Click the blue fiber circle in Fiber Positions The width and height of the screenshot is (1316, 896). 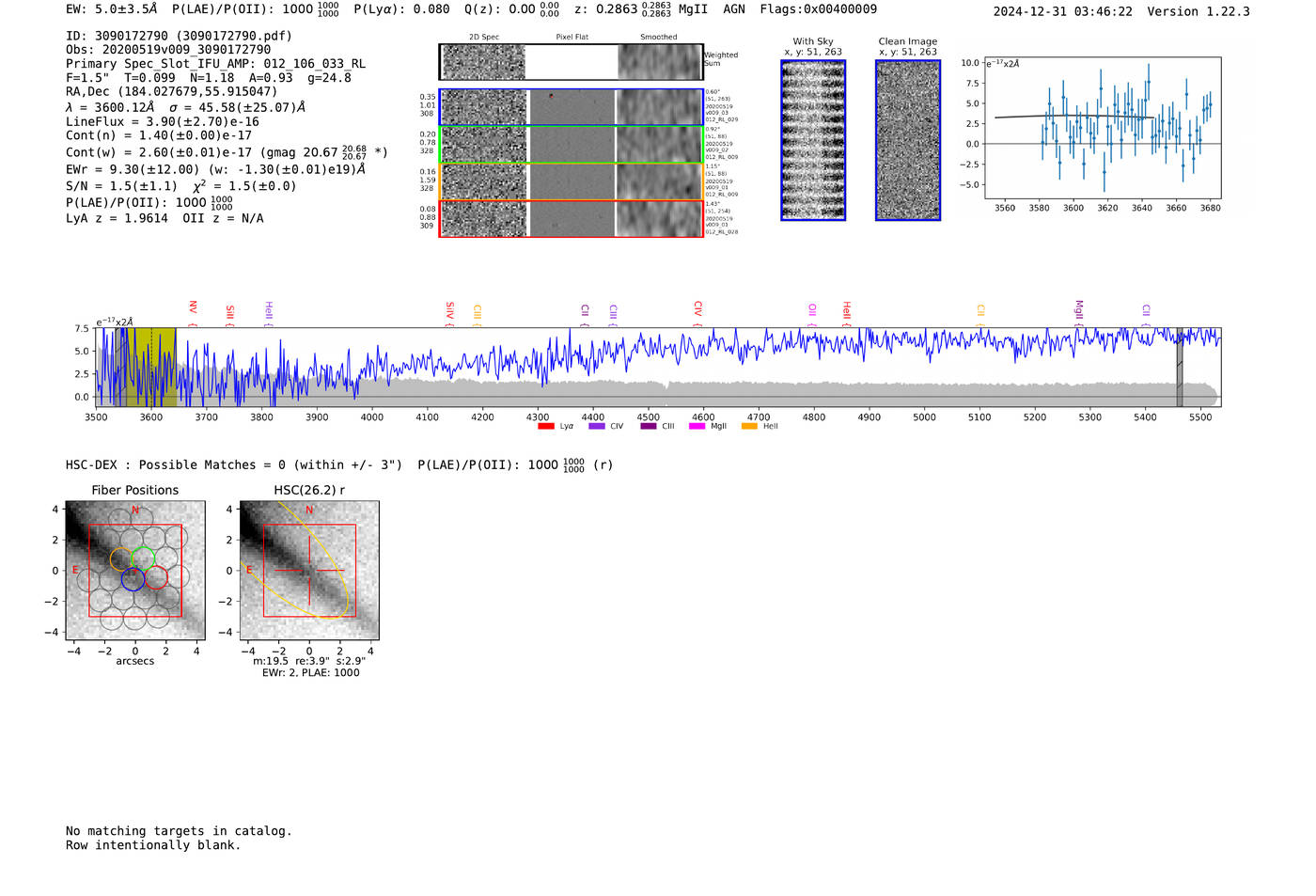pyautogui.click(x=133, y=579)
